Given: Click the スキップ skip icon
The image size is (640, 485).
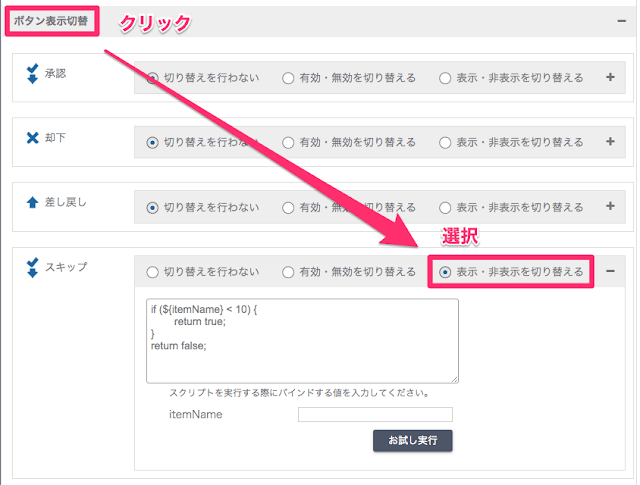Looking at the screenshot, I should pyautogui.click(x=32, y=267).
